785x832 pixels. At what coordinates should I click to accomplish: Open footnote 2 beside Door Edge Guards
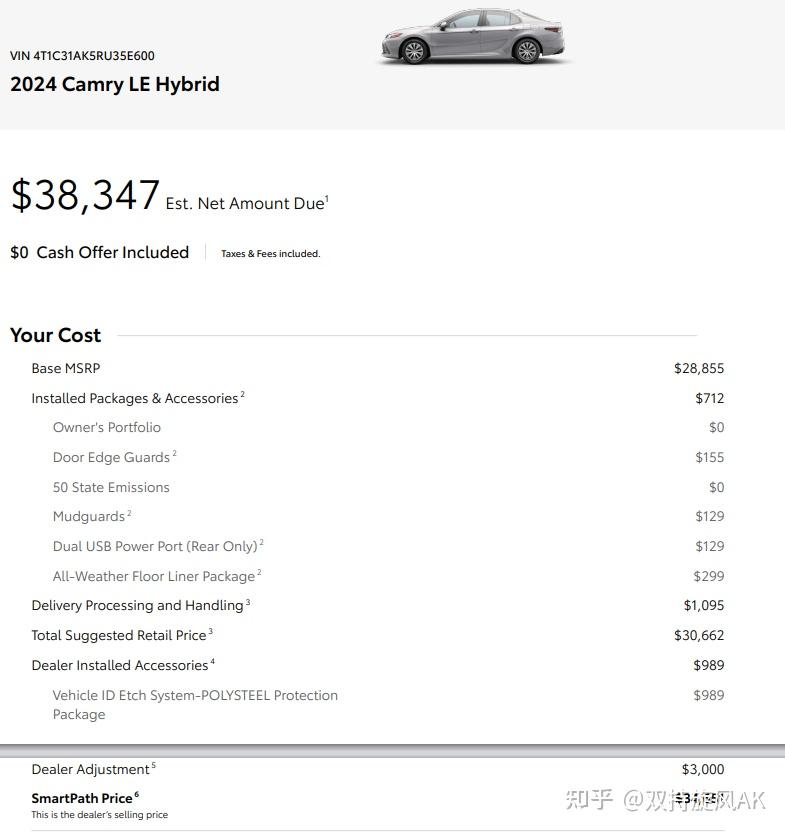pos(175,453)
